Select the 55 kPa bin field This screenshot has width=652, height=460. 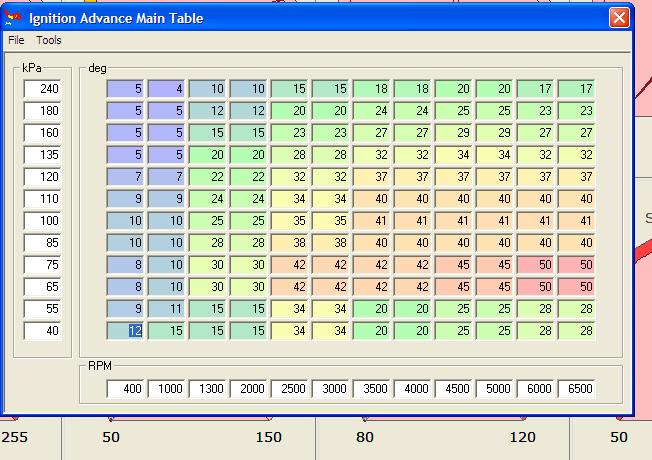42,309
